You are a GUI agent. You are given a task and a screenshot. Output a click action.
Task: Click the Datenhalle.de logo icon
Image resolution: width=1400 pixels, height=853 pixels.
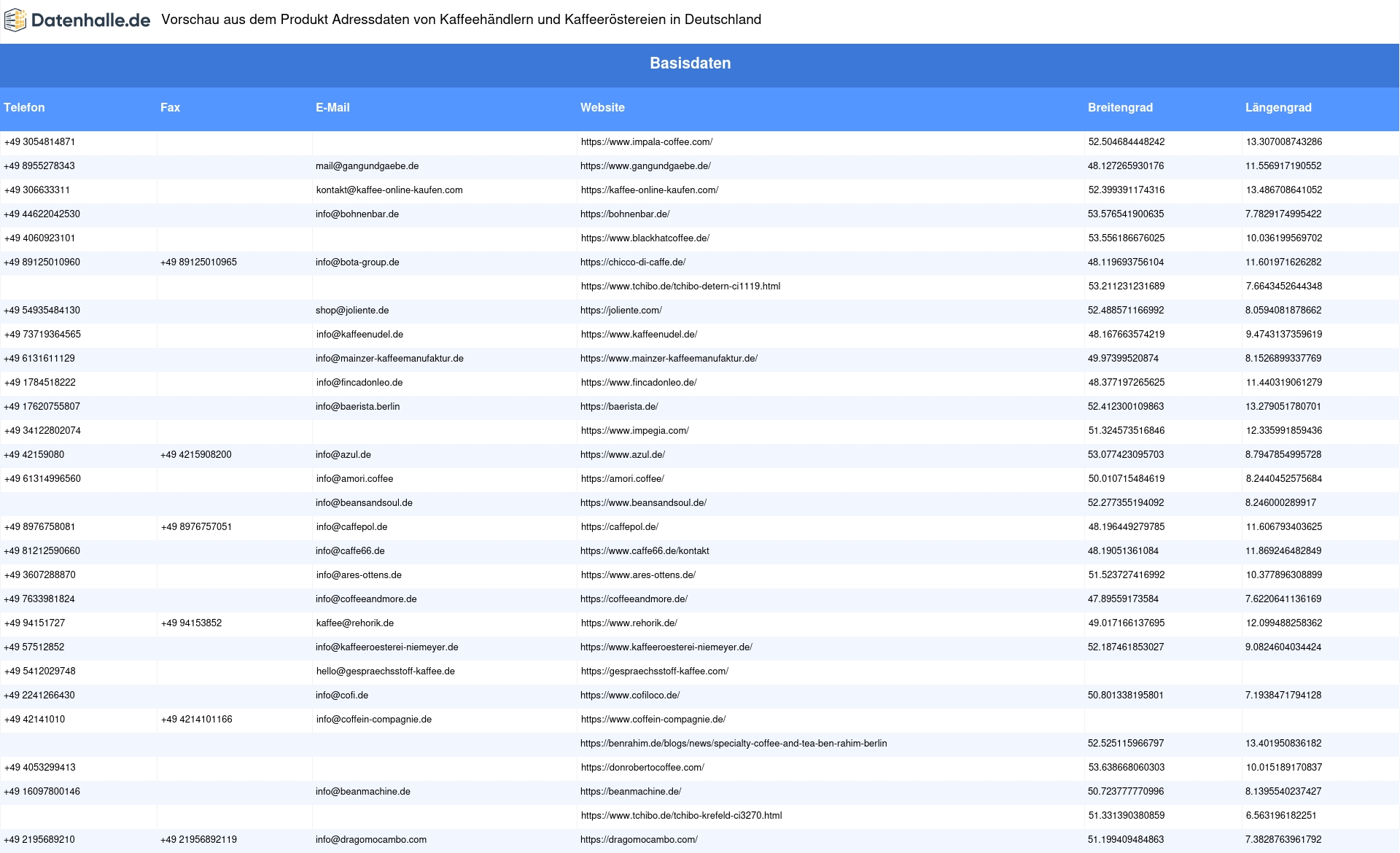click(15, 20)
